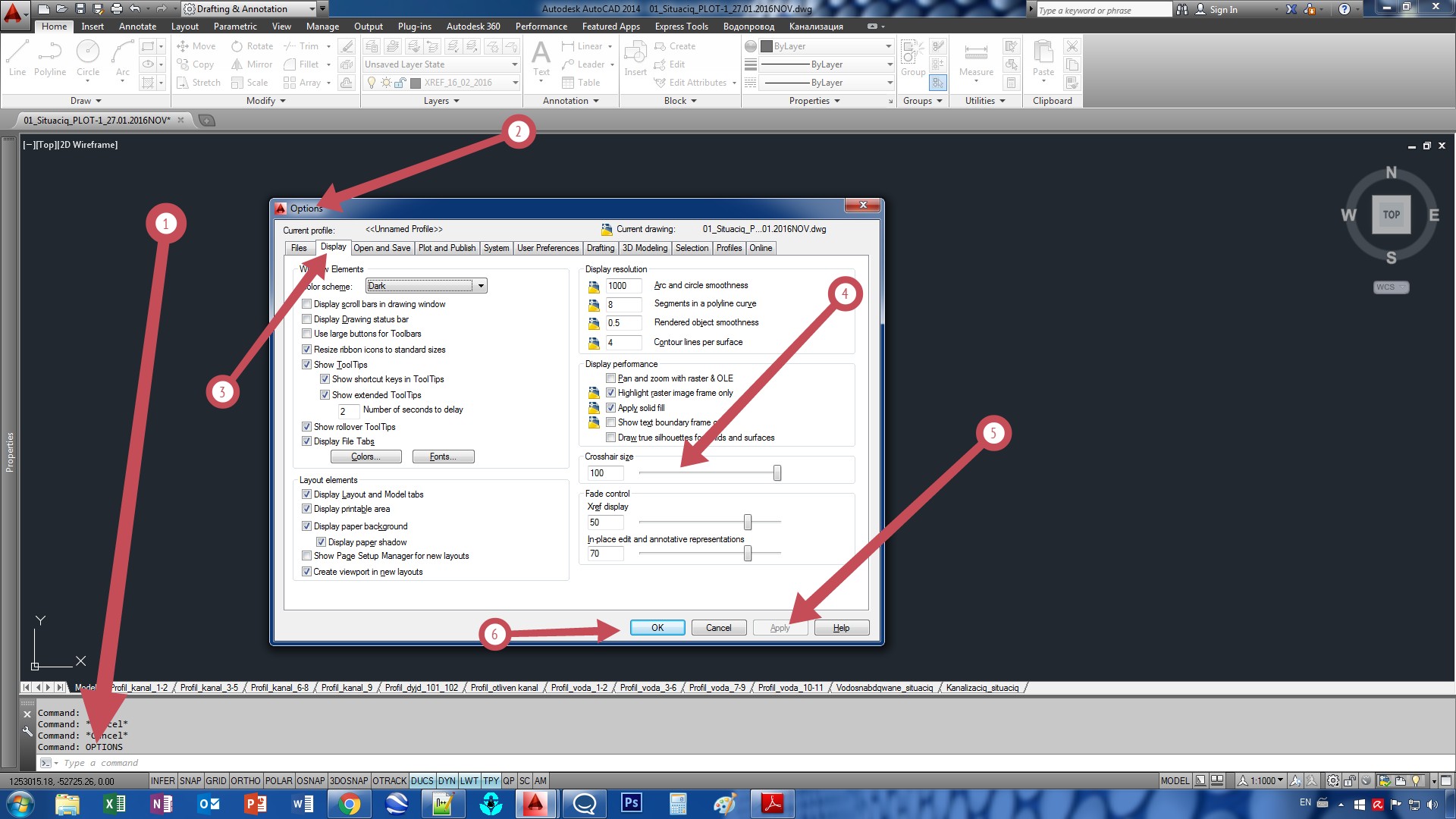Toggle Show ToolTips checkbox
The height and width of the screenshot is (819, 1456).
308,364
